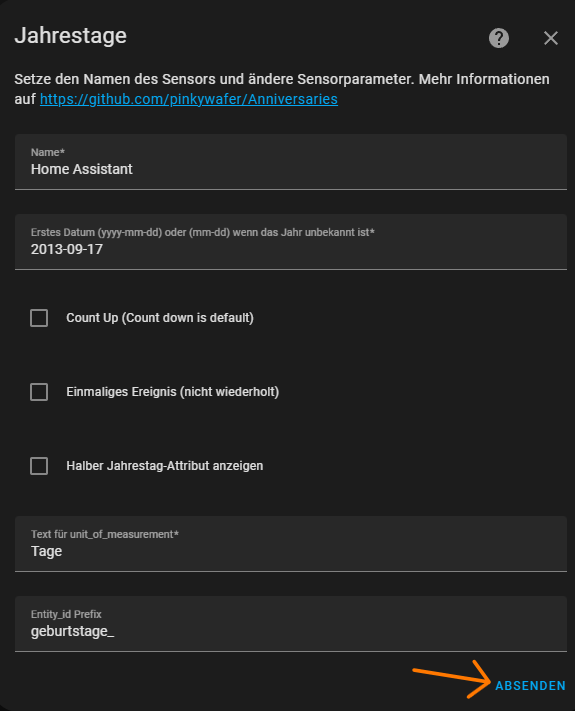Image resolution: width=575 pixels, height=711 pixels.
Task: Focus the Name field containing Home Assistant
Action: 291,162
